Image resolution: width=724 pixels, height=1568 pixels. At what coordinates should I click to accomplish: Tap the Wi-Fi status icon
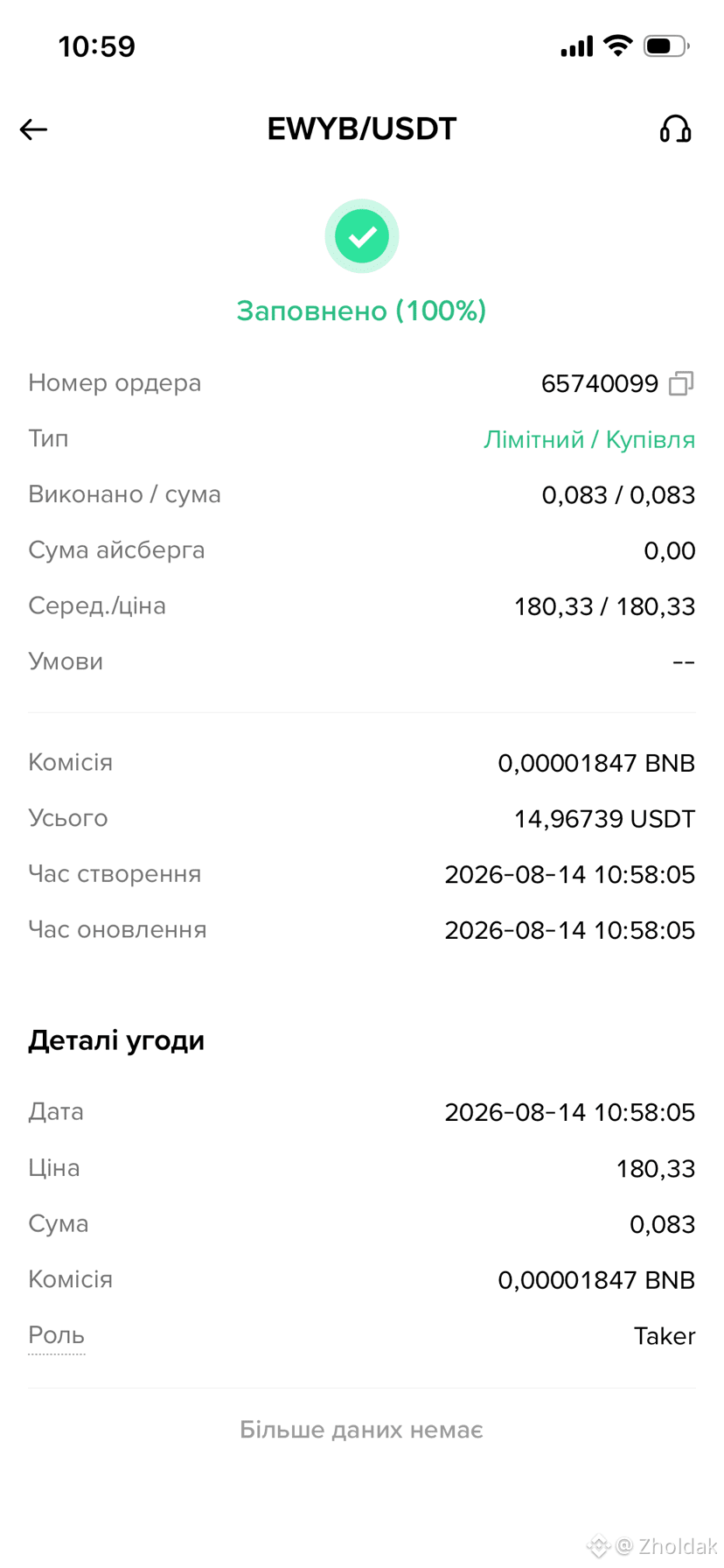(x=618, y=45)
